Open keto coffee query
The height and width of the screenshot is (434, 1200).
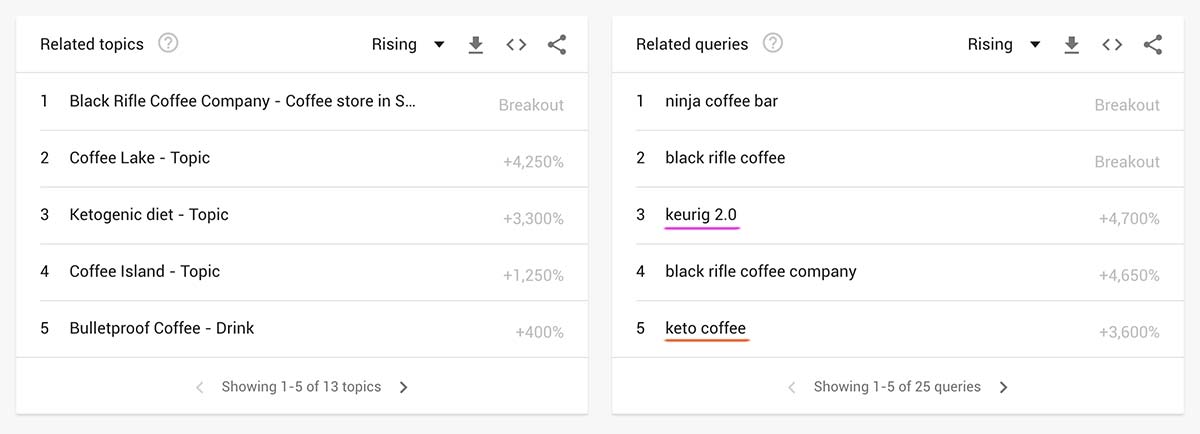[705, 328]
